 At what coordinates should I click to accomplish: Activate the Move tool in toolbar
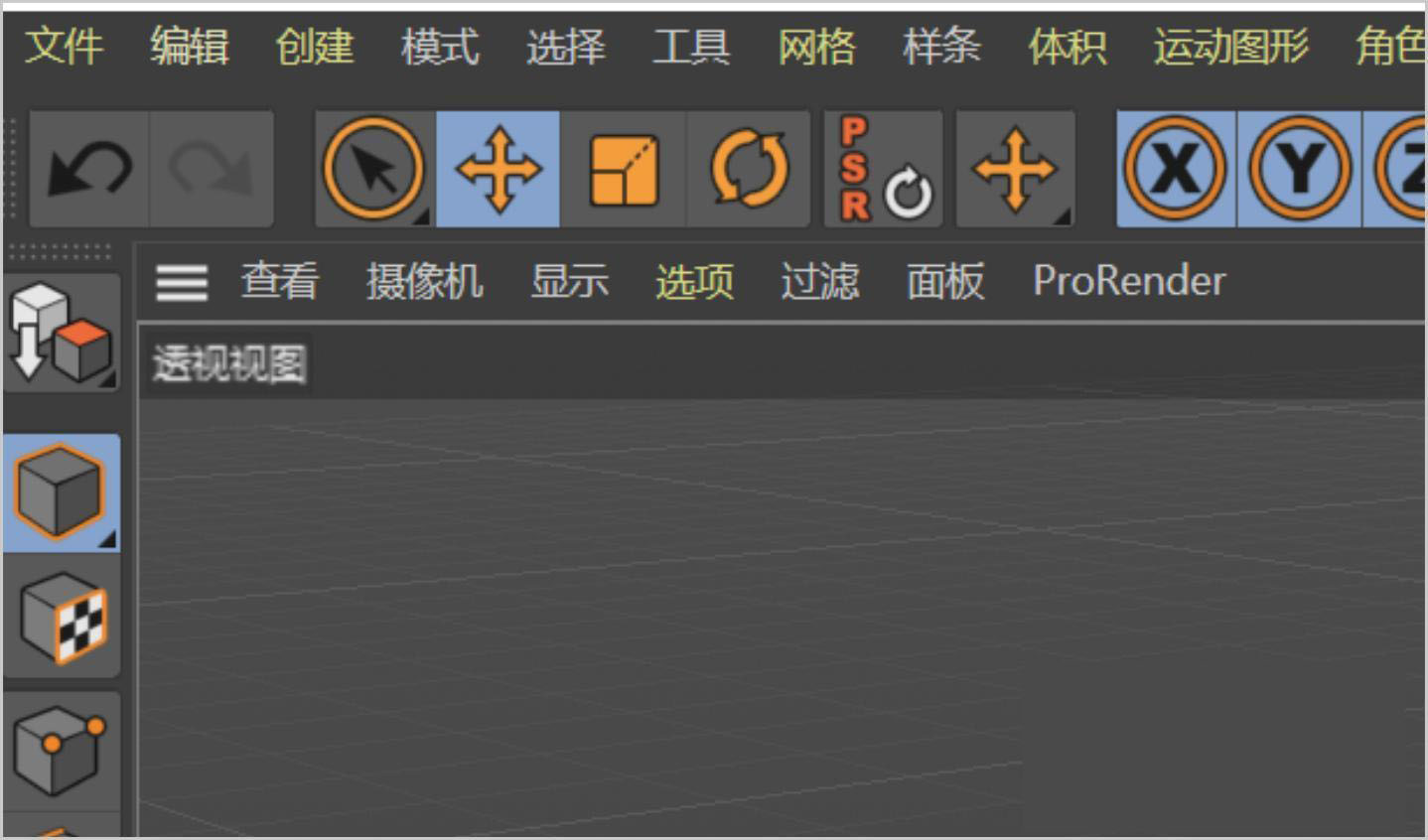pos(498,169)
